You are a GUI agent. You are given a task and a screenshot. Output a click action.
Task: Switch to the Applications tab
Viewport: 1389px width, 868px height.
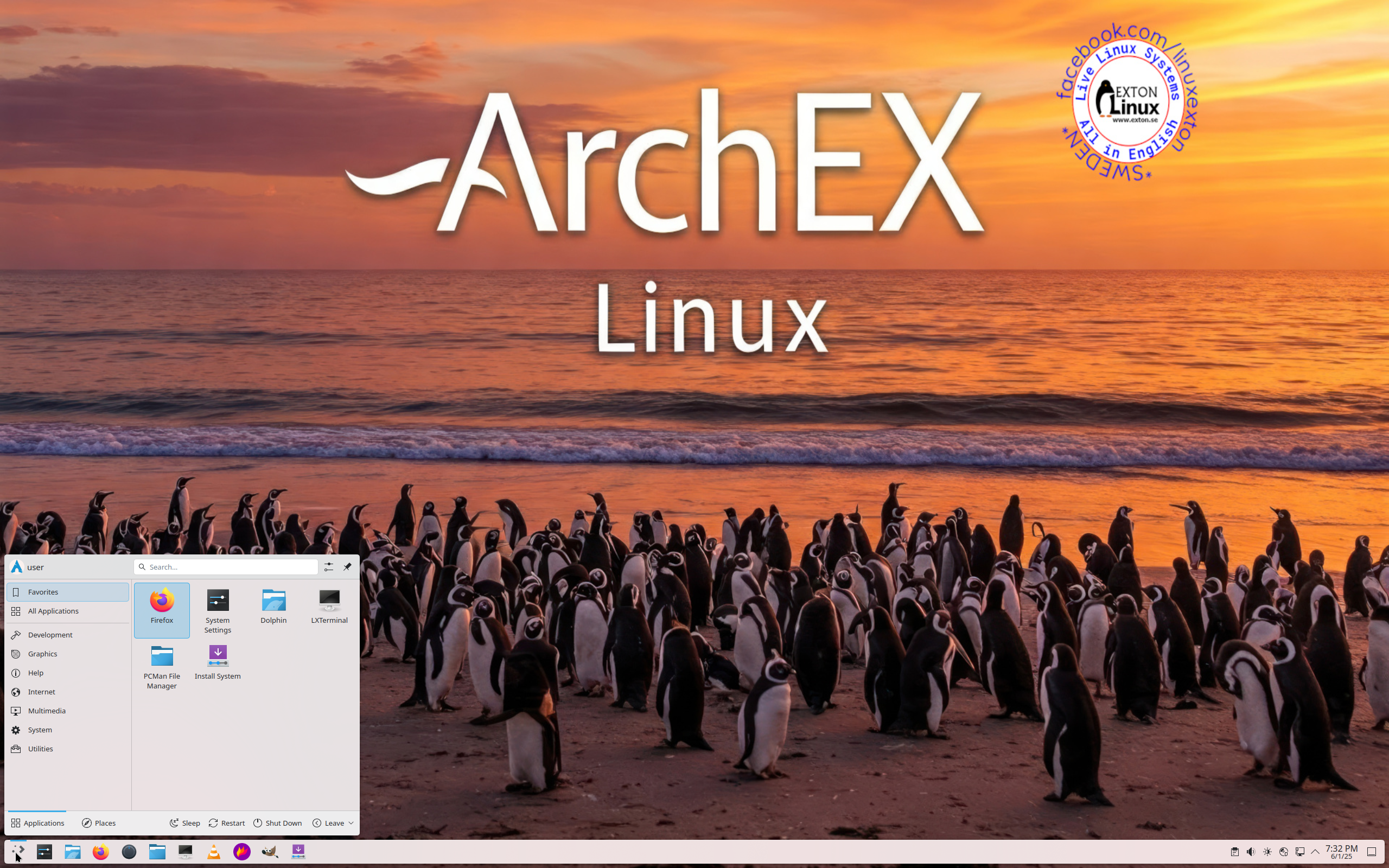click(37, 822)
